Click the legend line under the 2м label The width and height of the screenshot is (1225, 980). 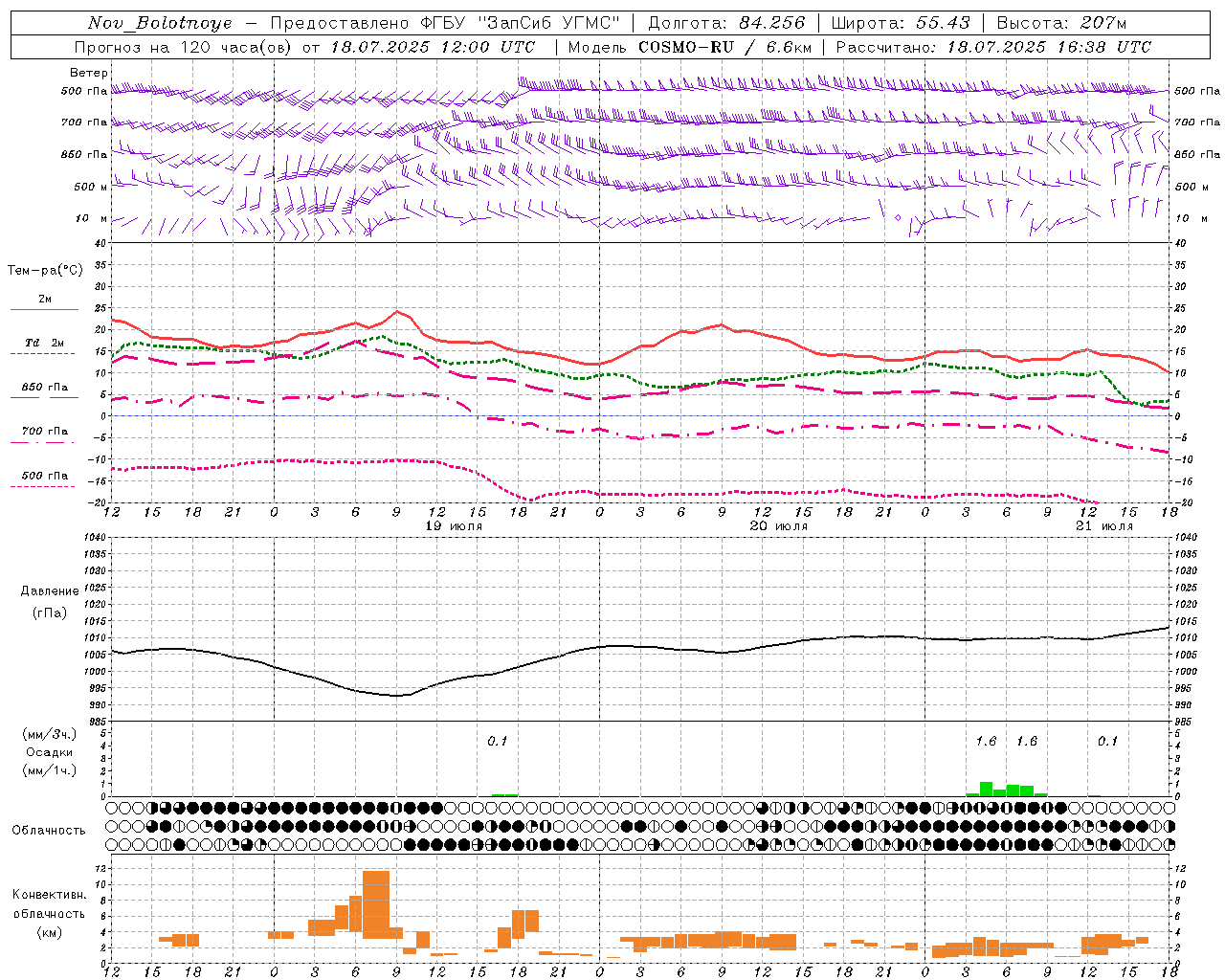click(x=44, y=310)
